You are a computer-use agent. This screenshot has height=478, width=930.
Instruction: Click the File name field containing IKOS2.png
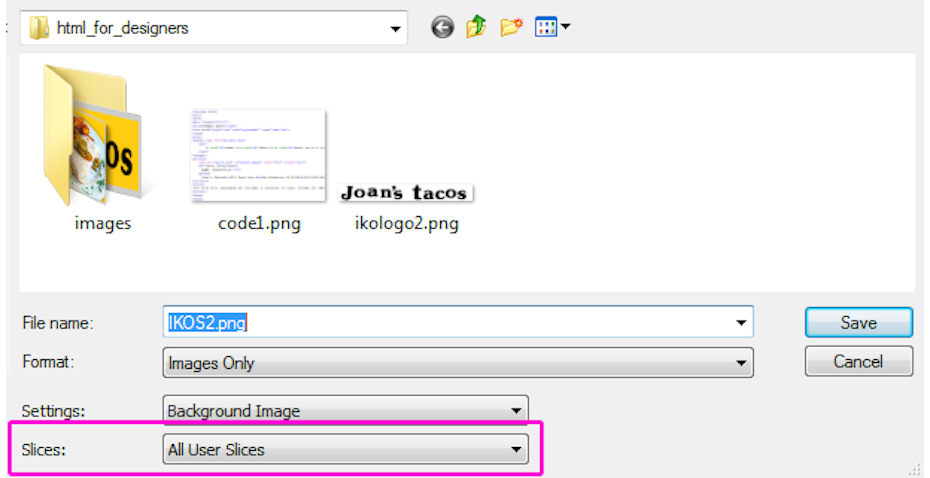pos(450,323)
